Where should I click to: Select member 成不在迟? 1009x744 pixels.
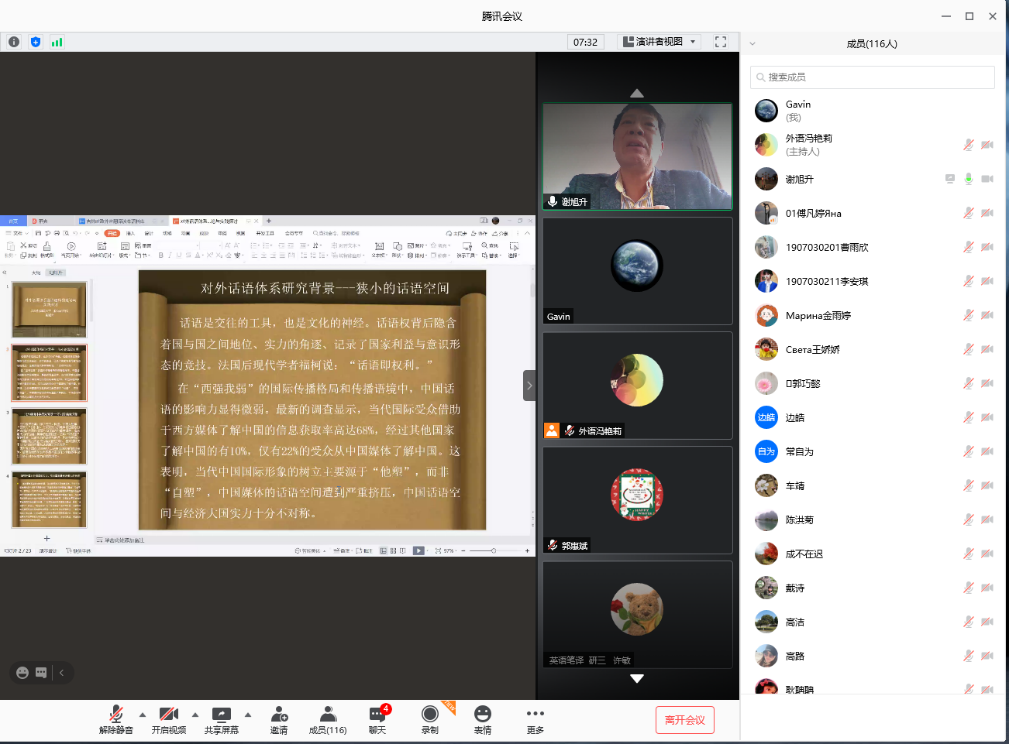(874, 554)
